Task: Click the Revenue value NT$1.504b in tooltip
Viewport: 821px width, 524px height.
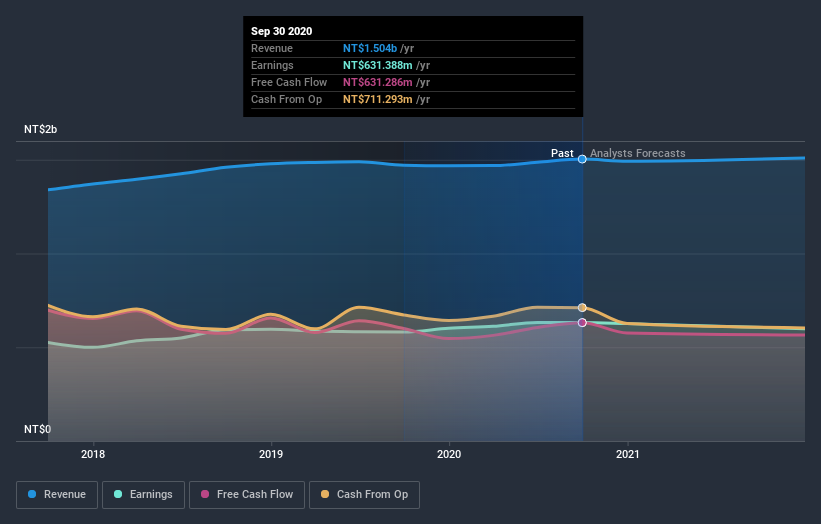Action: 370,48
